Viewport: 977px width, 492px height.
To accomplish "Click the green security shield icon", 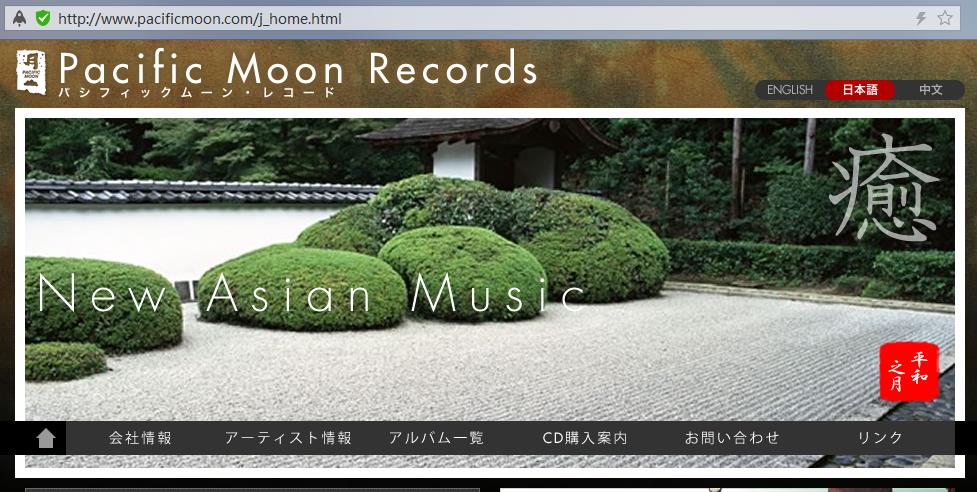I will [43, 18].
